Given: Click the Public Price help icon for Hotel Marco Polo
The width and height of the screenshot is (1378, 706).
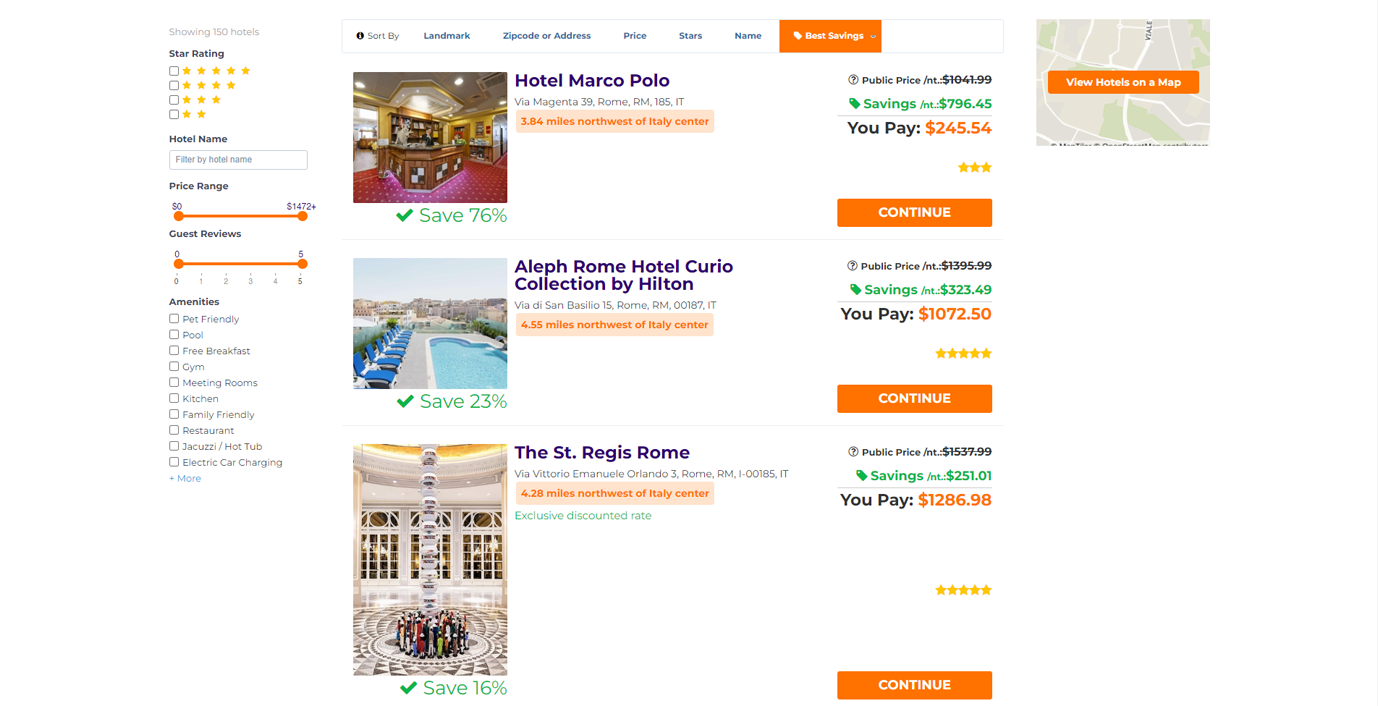Looking at the screenshot, I should (853, 80).
